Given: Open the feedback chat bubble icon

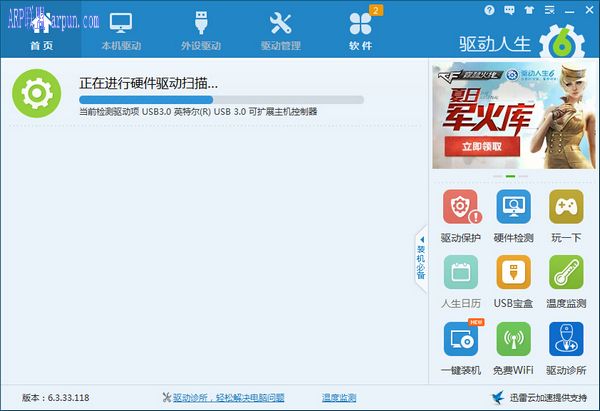Looking at the screenshot, I should (x=509, y=10).
